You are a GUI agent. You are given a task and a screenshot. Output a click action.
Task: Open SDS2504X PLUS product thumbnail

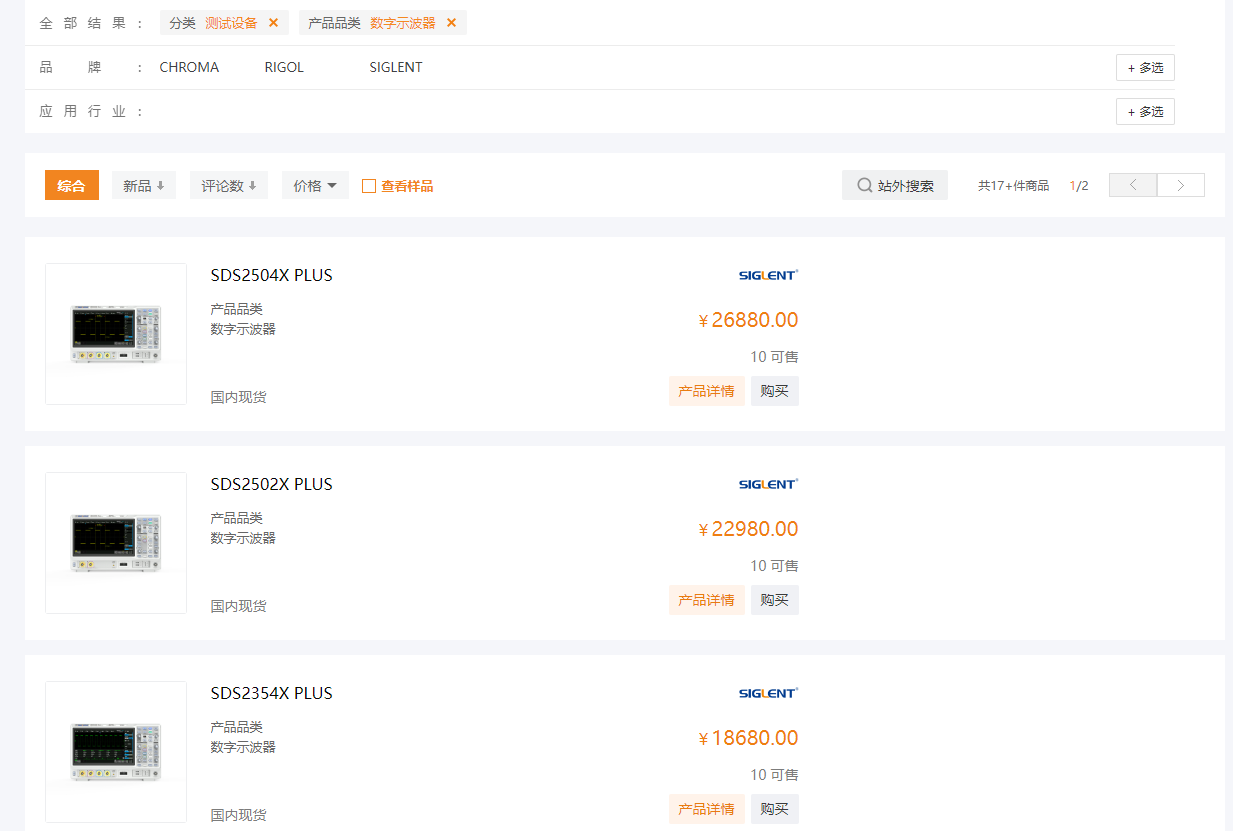point(116,334)
